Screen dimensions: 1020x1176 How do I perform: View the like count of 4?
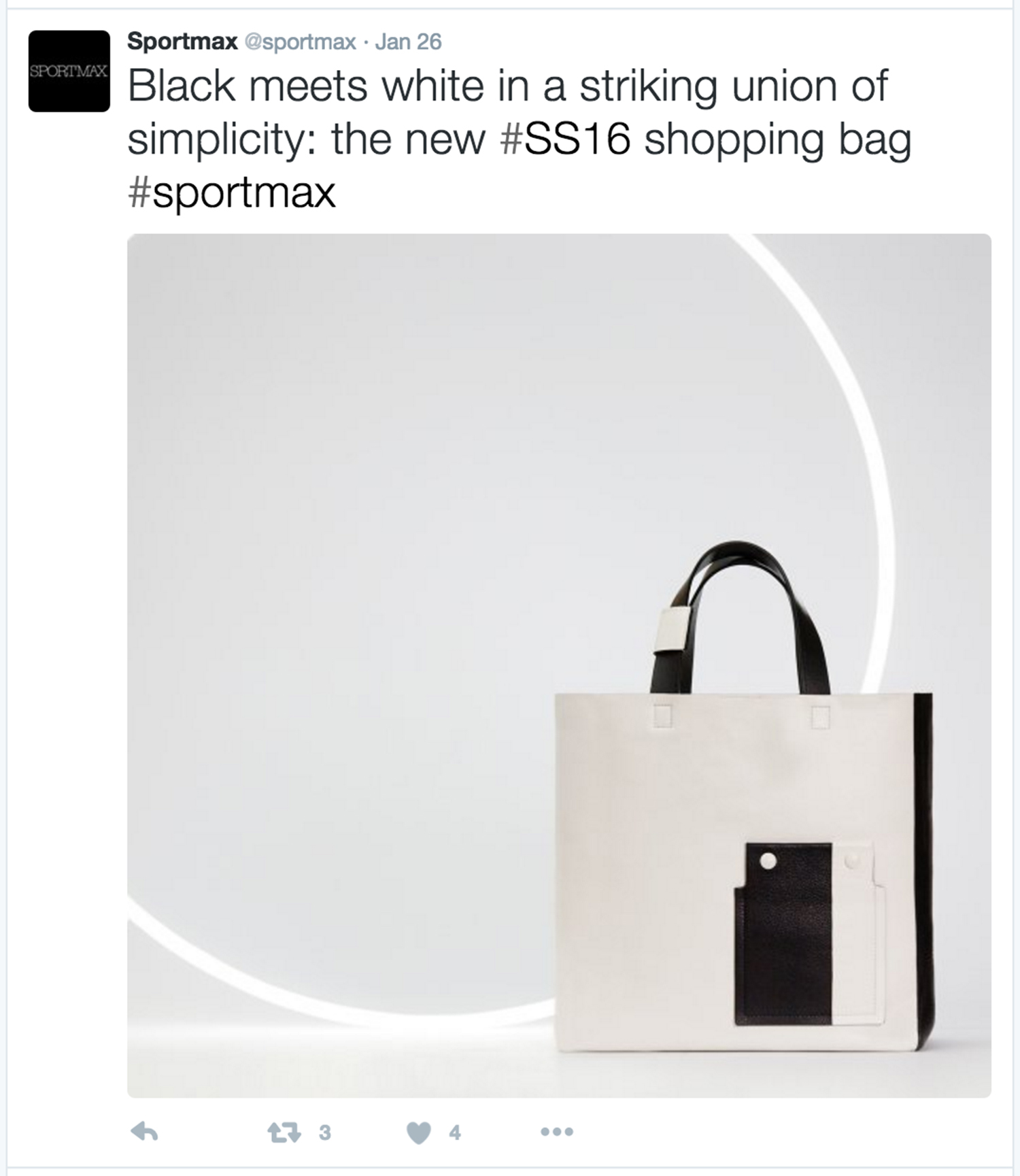(455, 1132)
